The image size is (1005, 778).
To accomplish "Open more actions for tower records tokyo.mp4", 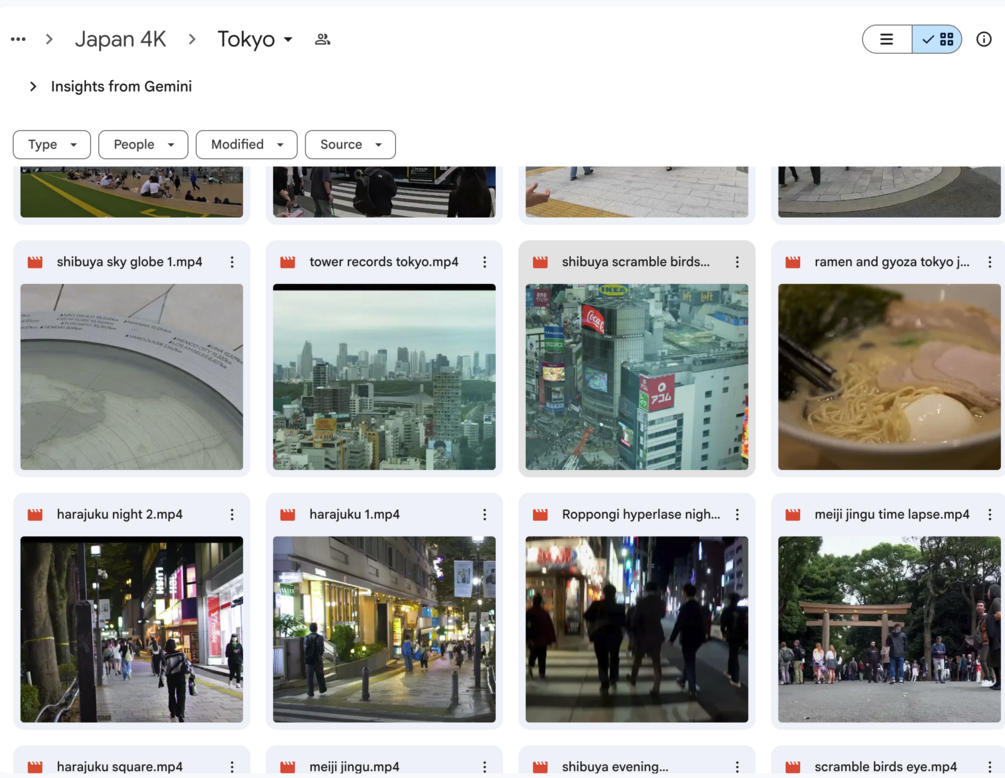I will [x=485, y=262].
